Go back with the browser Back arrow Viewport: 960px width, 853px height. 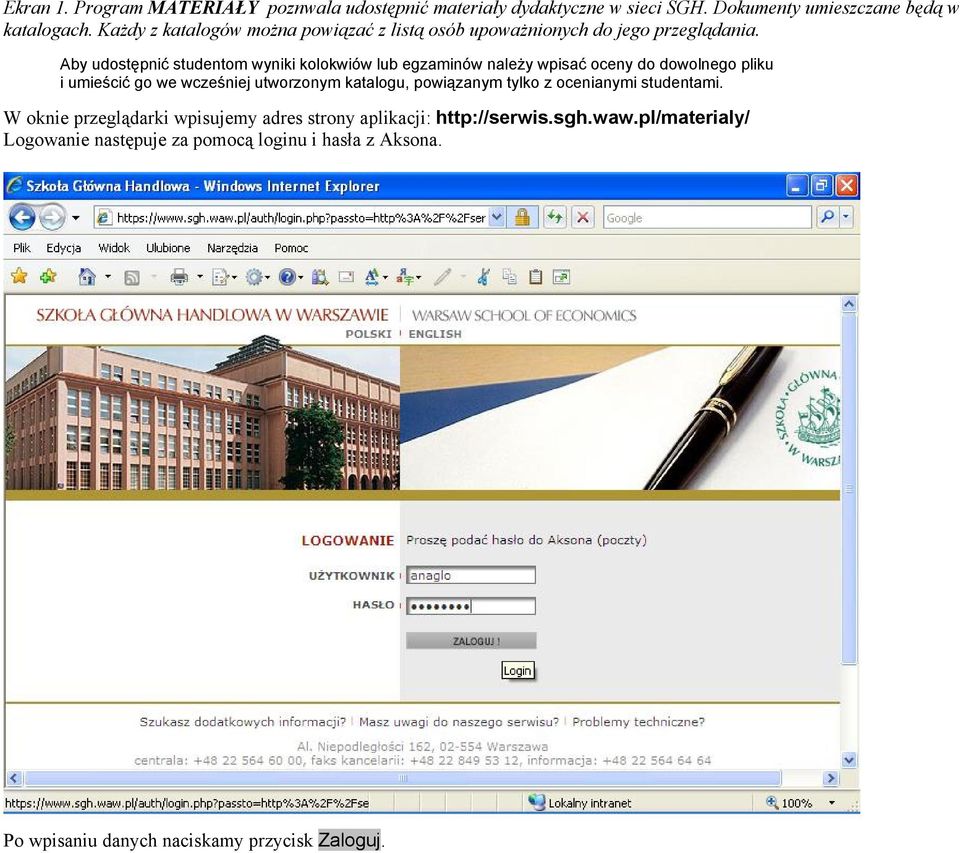[x=23, y=217]
